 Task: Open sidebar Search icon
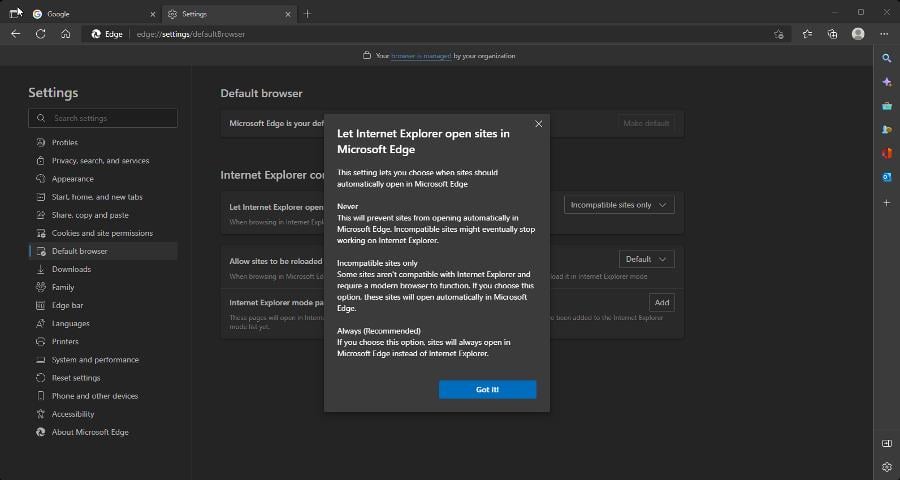point(887,58)
